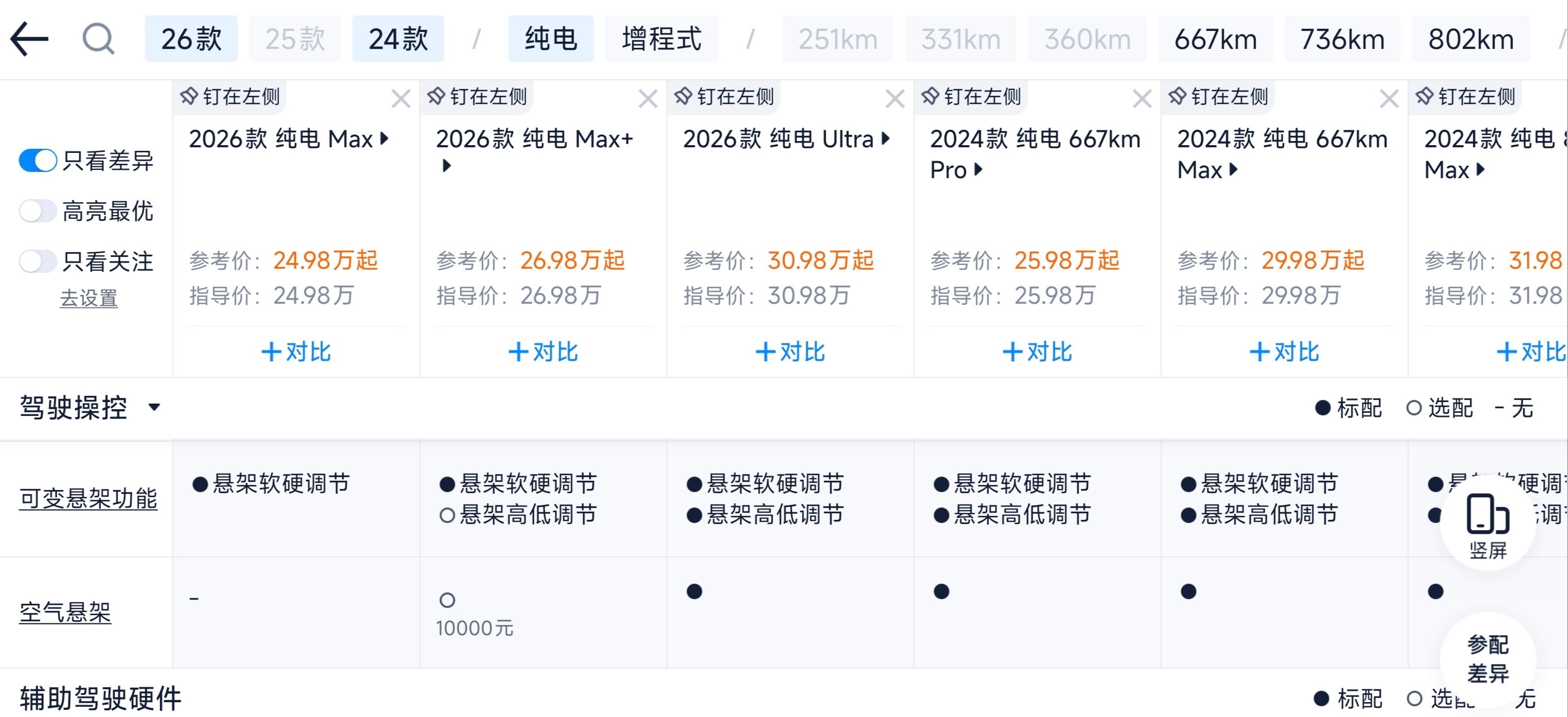Toggle the 667km range filter

tap(1215, 39)
